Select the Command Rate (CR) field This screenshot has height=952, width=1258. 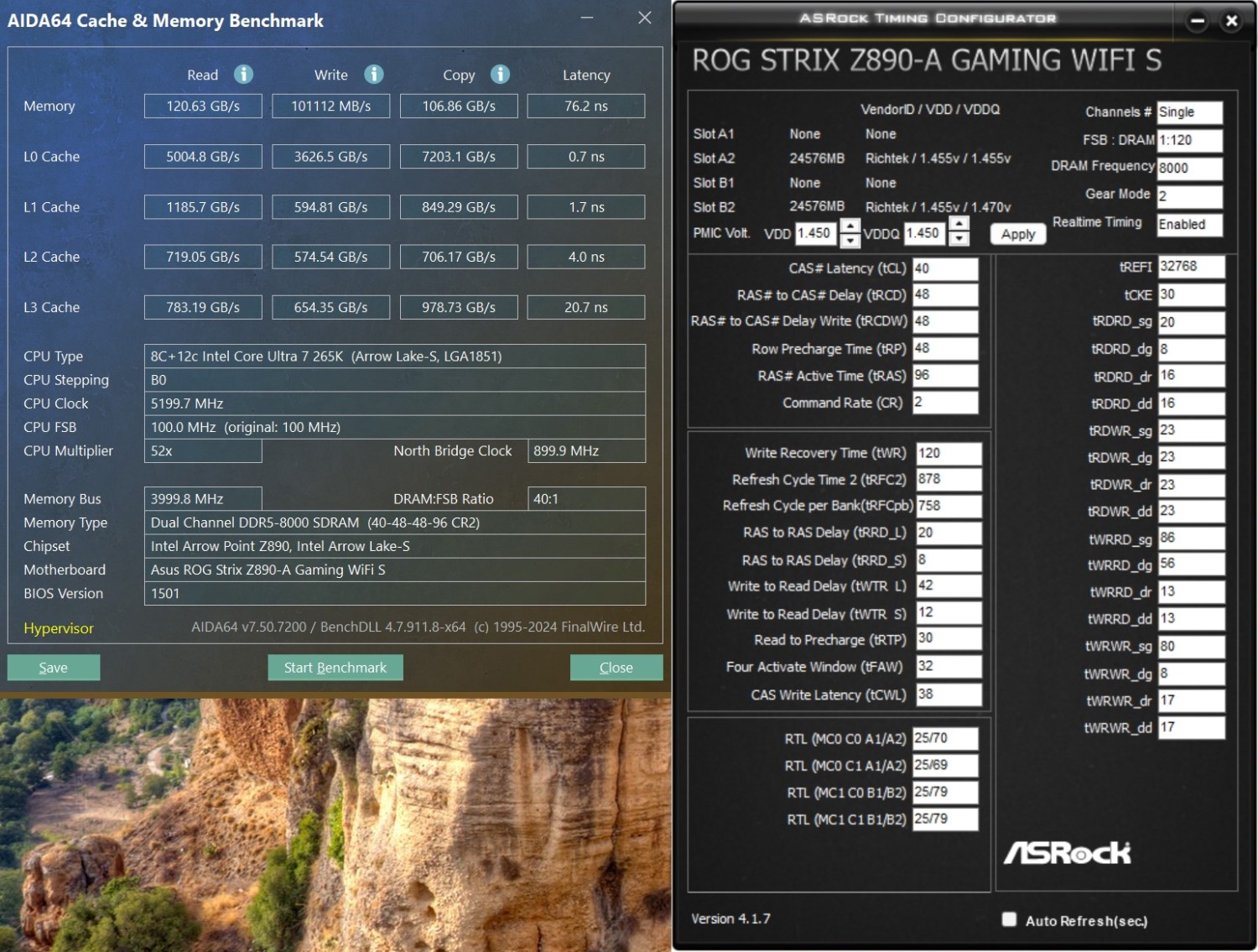pos(945,402)
